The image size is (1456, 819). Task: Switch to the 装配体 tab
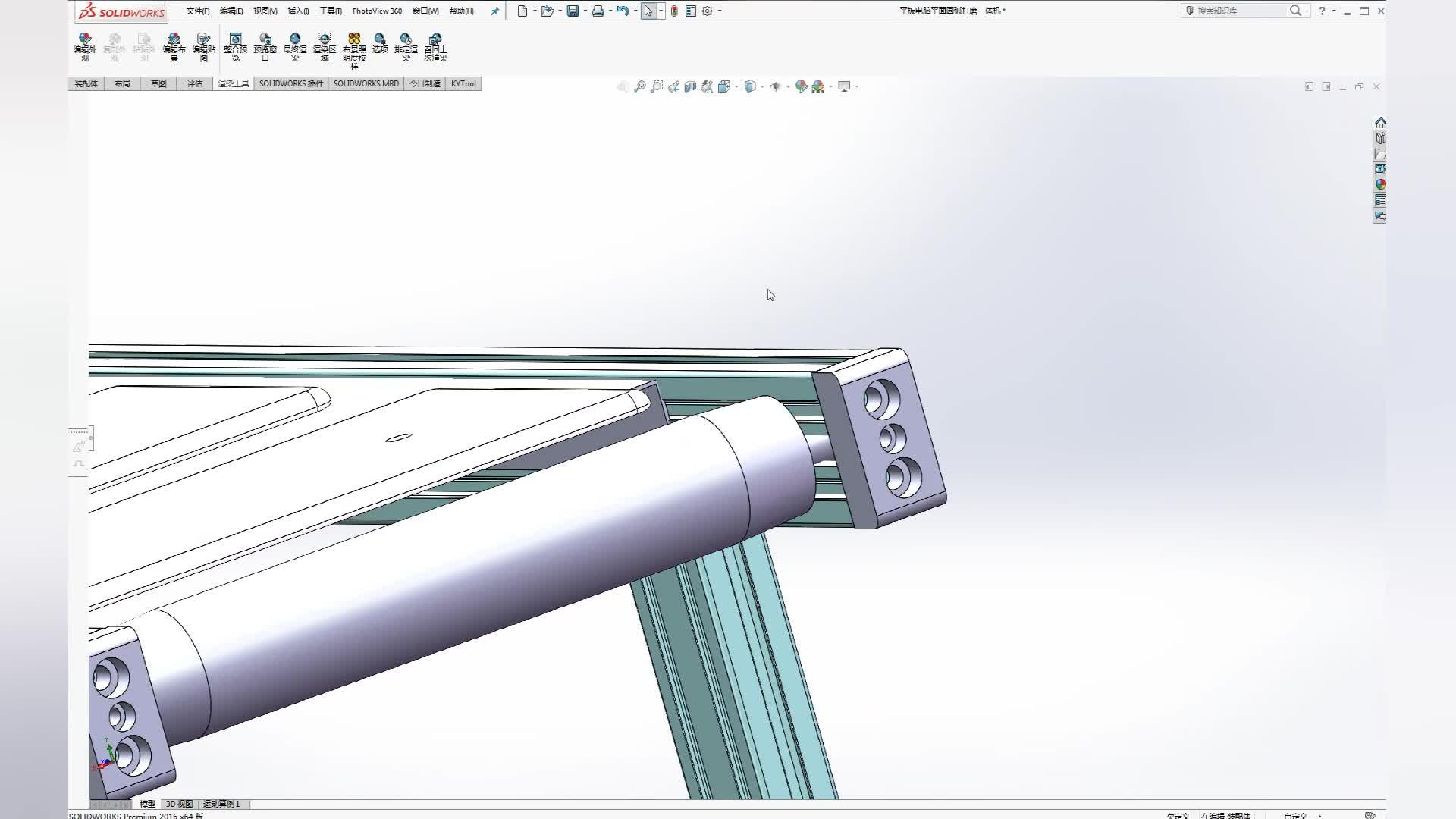pyautogui.click(x=86, y=83)
